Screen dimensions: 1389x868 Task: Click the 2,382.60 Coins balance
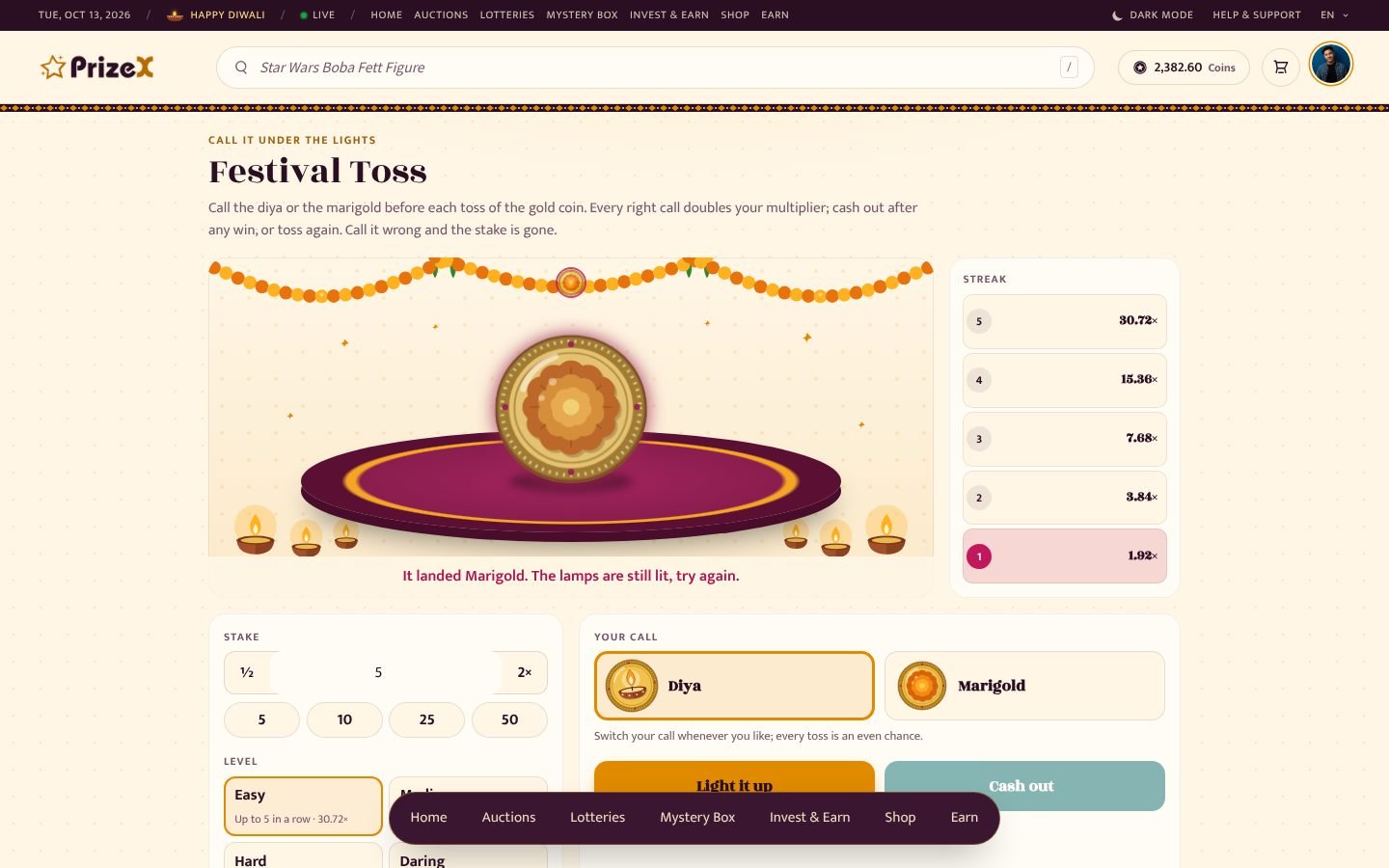(x=1184, y=68)
